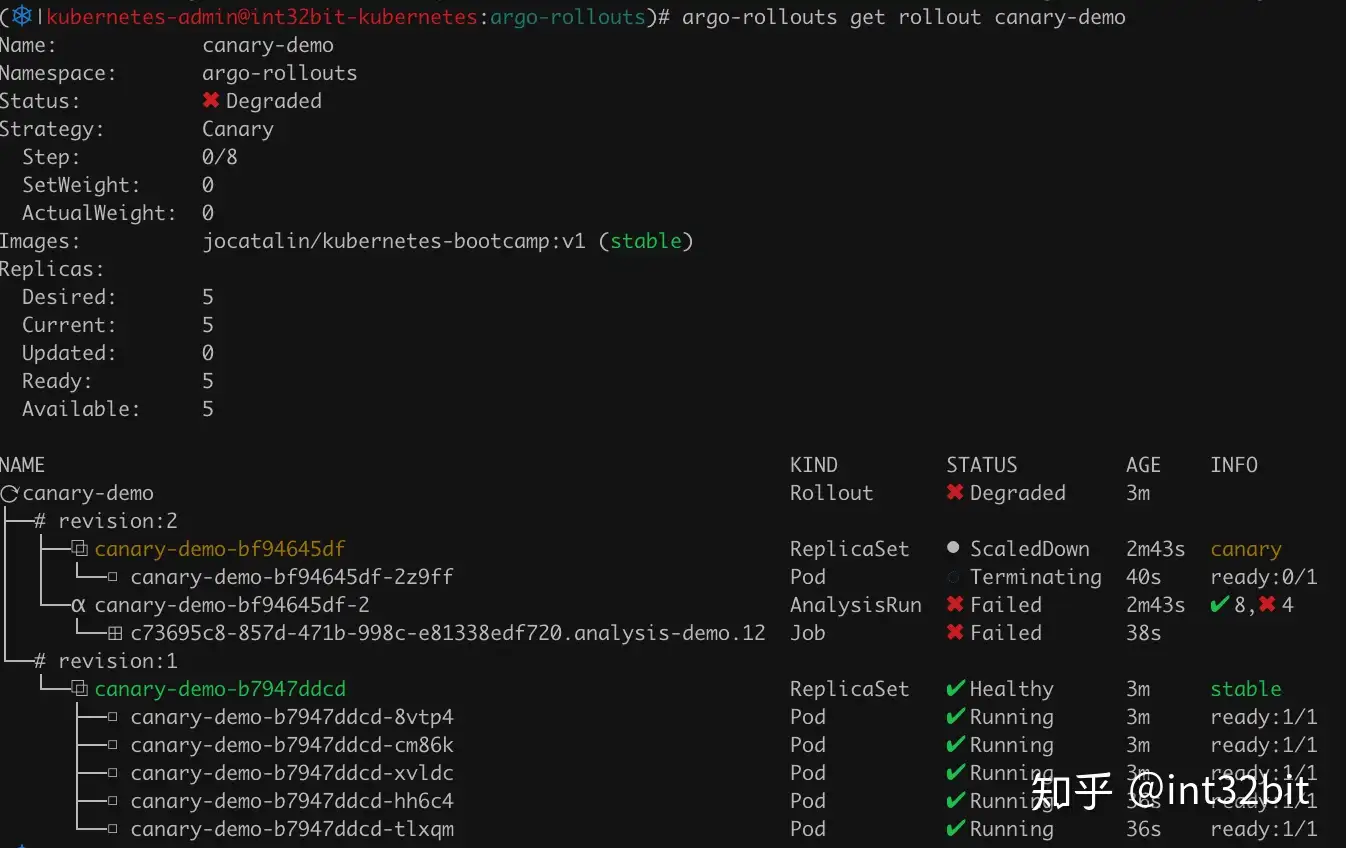The image size is (1346, 848).
Task: Click the green check for the tlxqm Running pod
Action: (x=955, y=829)
